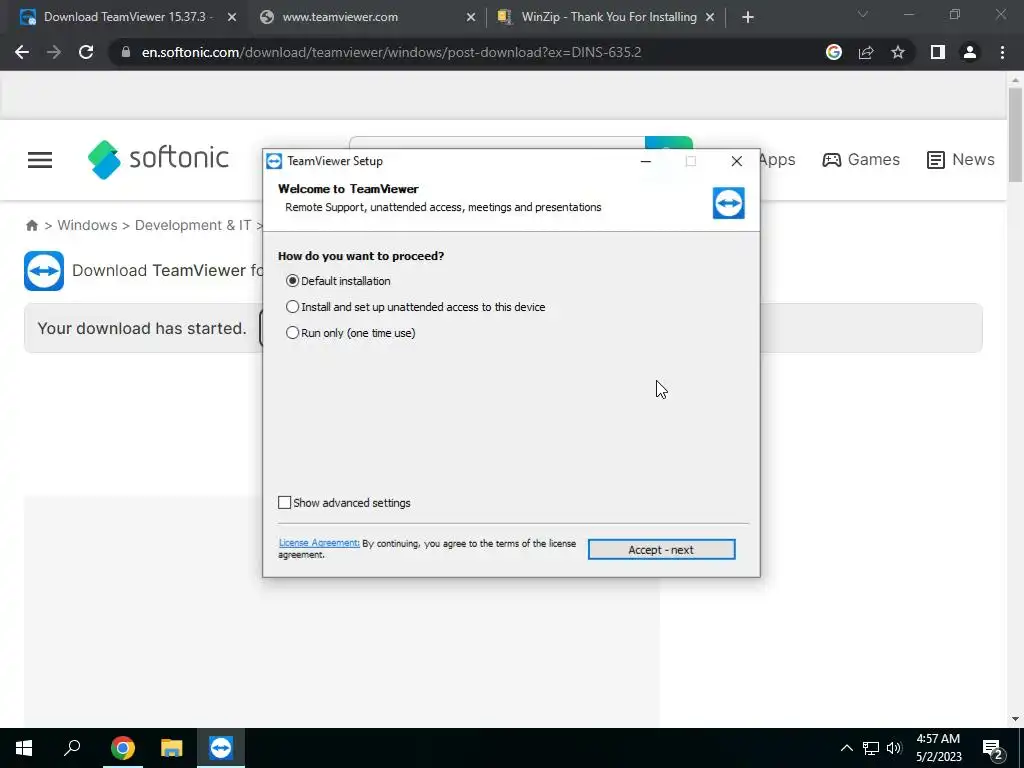Screen dimensions: 1024x768
Task: Open the License Agreement link
Action: tap(319, 543)
